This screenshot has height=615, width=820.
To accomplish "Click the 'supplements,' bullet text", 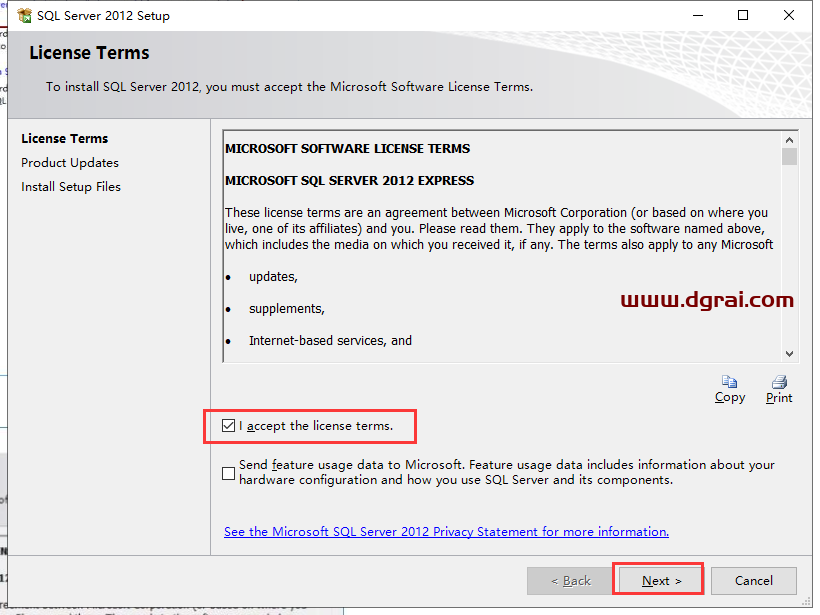I will tap(287, 309).
